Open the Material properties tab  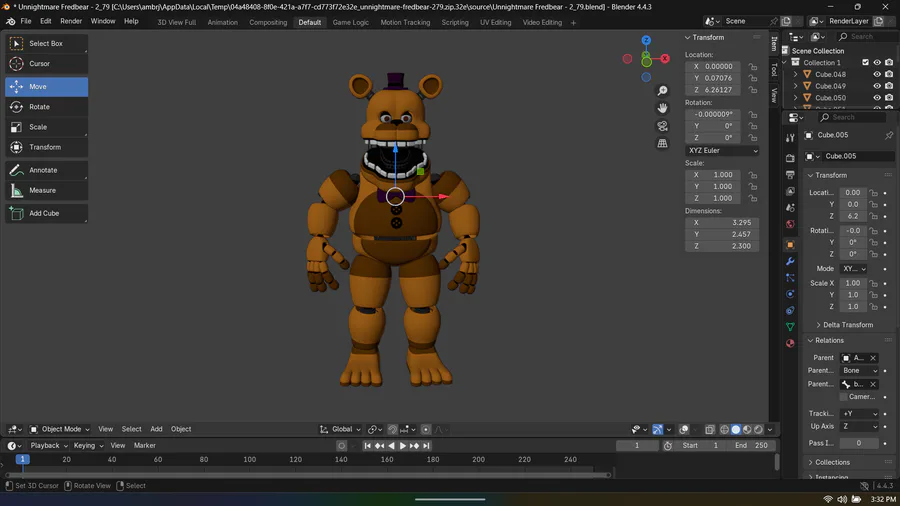pos(790,343)
